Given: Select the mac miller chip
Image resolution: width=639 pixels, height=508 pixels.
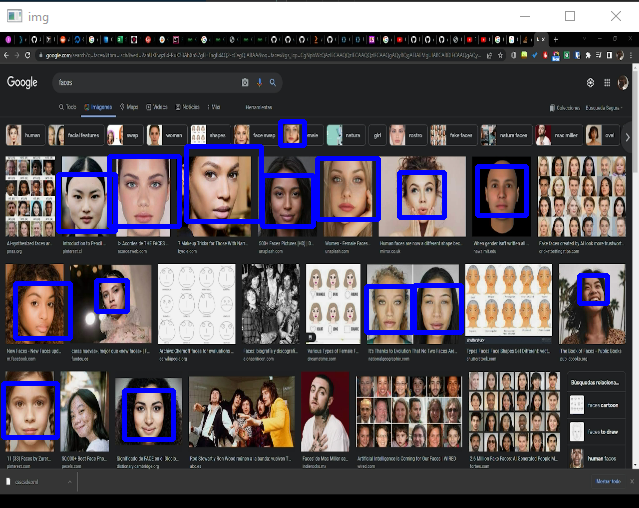Looking at the screenshot, I should click(x=559, y=135).
